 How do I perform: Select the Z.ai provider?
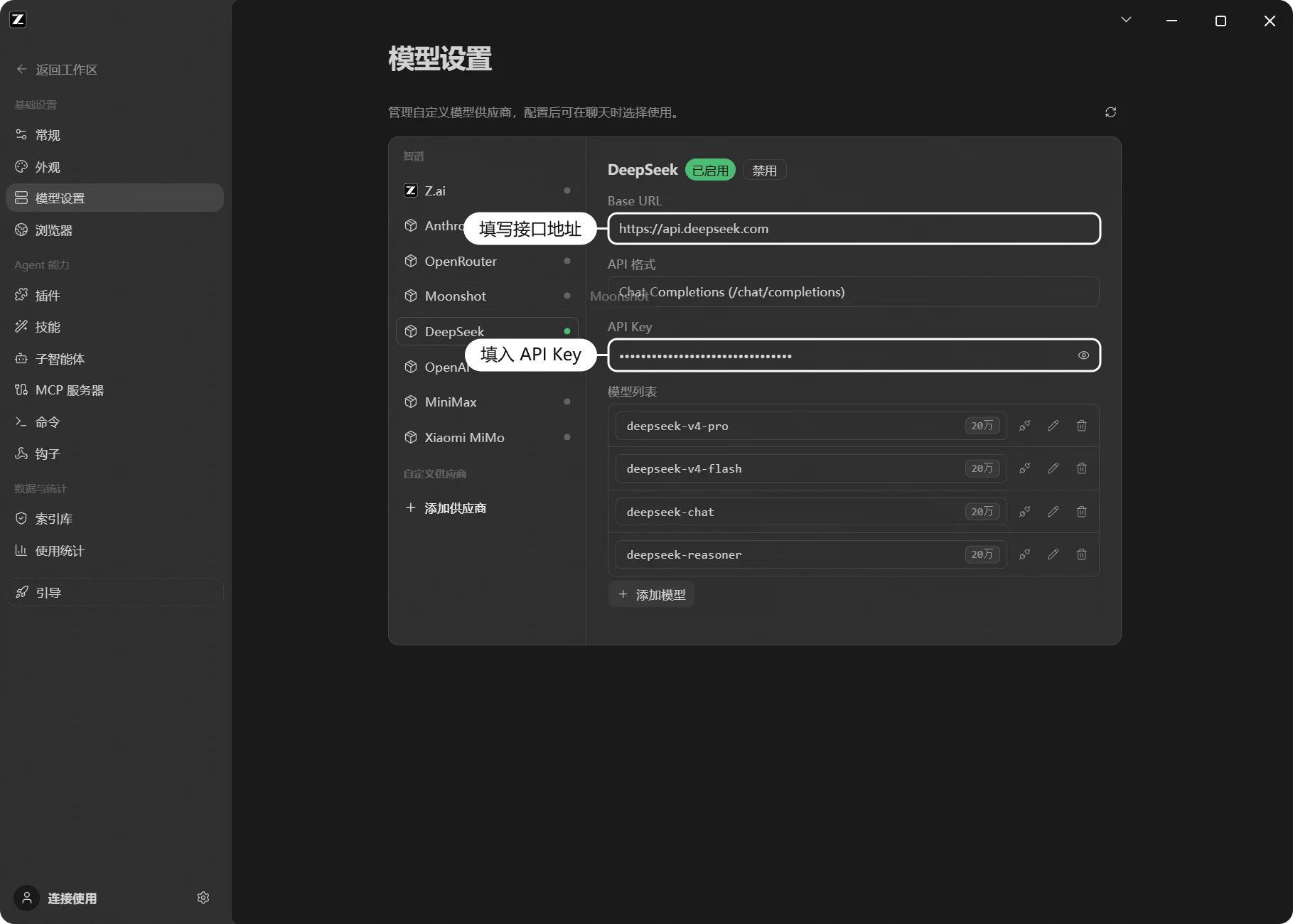487,190
